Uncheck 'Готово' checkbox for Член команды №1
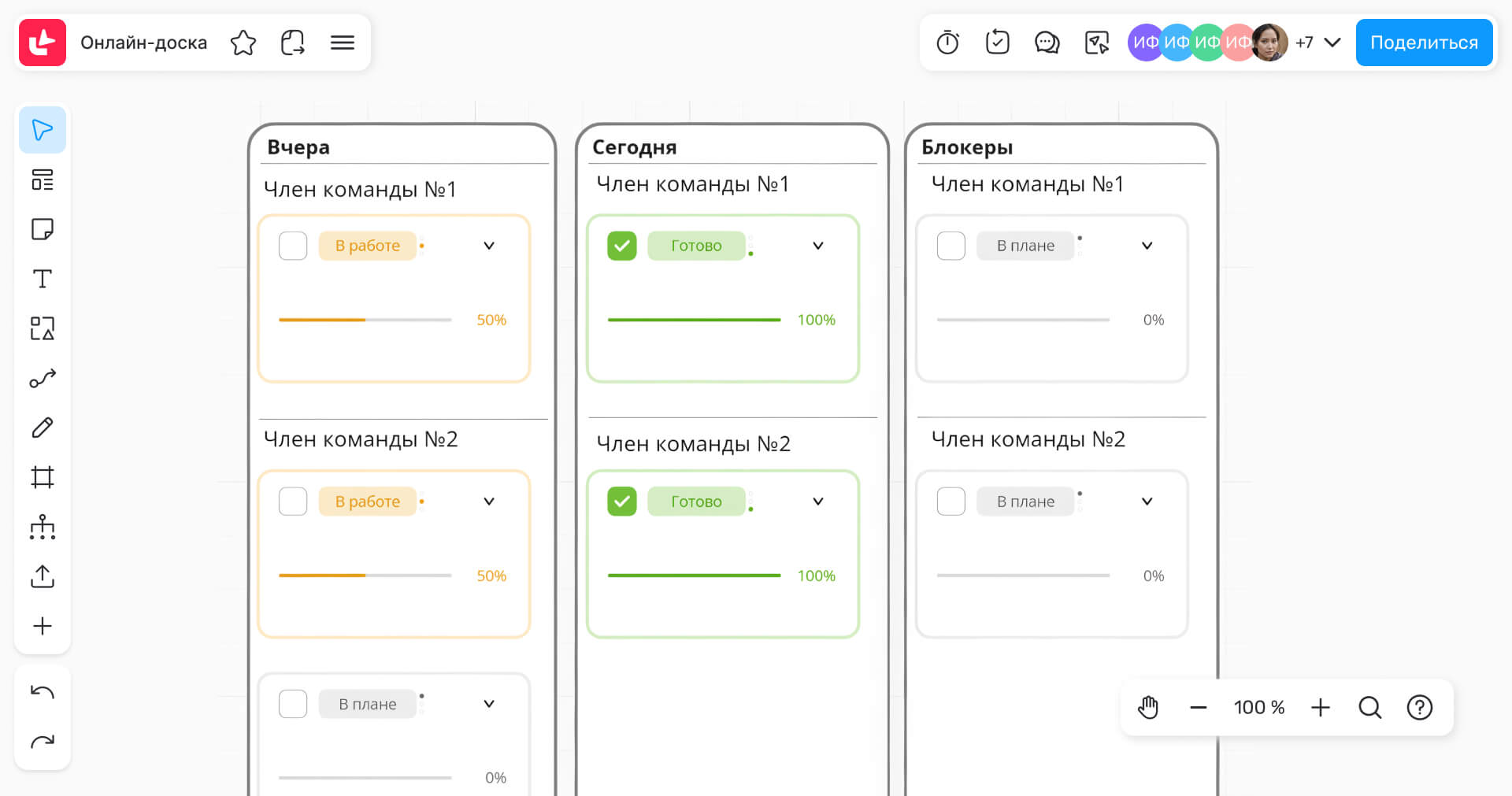The width and height of the screenshot is (1512, 796). coord(622,246)
